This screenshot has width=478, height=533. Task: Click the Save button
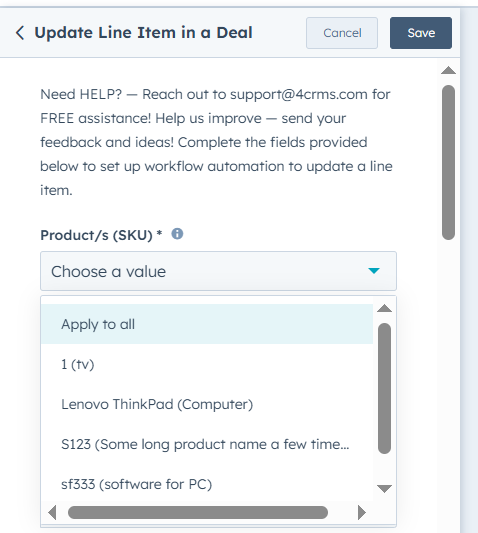421,33
